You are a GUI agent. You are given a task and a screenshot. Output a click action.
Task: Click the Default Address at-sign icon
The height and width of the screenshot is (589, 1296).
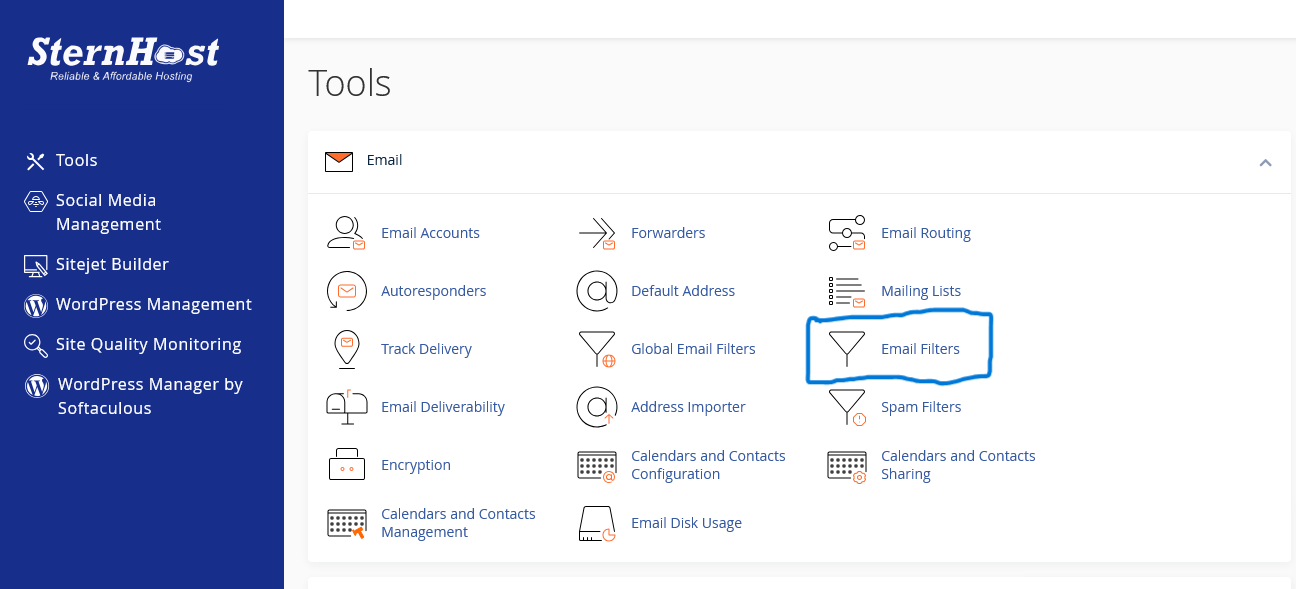click(596, 291)
